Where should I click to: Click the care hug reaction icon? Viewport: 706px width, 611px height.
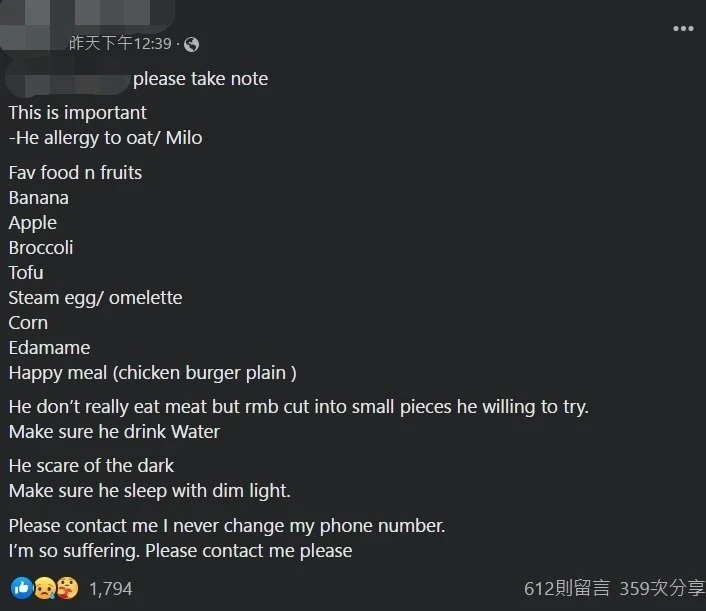[x=68, y=588]
